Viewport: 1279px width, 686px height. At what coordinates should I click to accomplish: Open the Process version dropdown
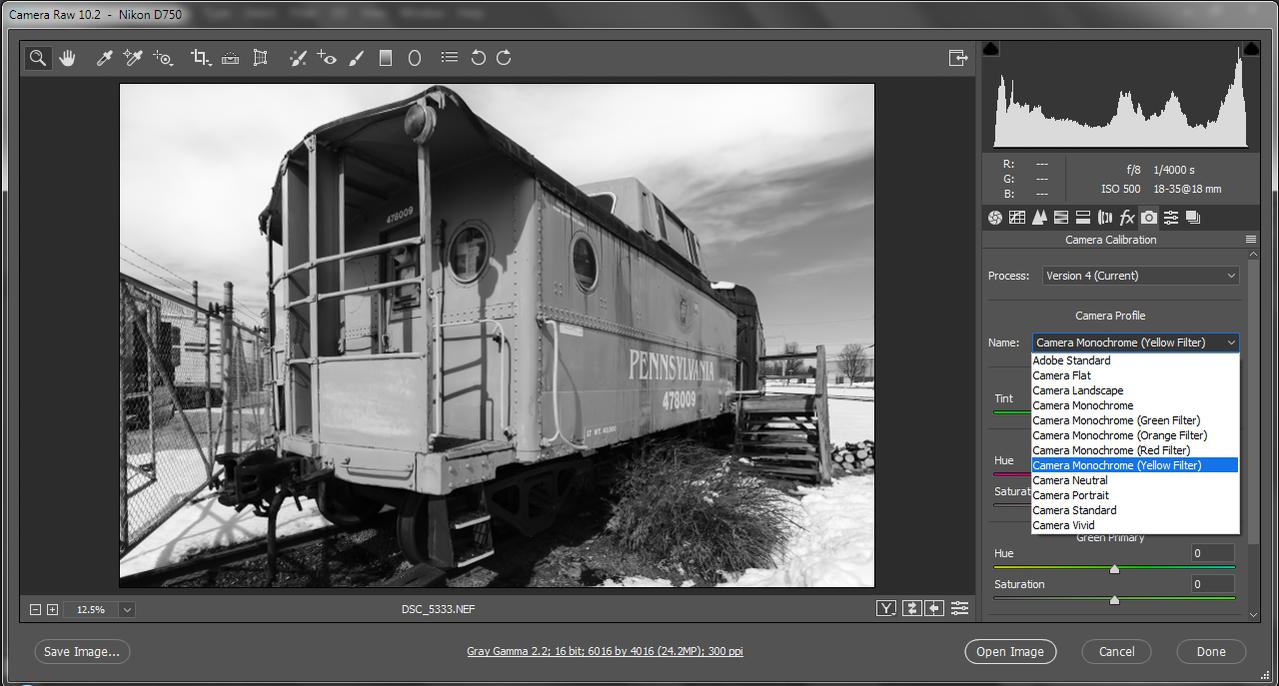1140,276
